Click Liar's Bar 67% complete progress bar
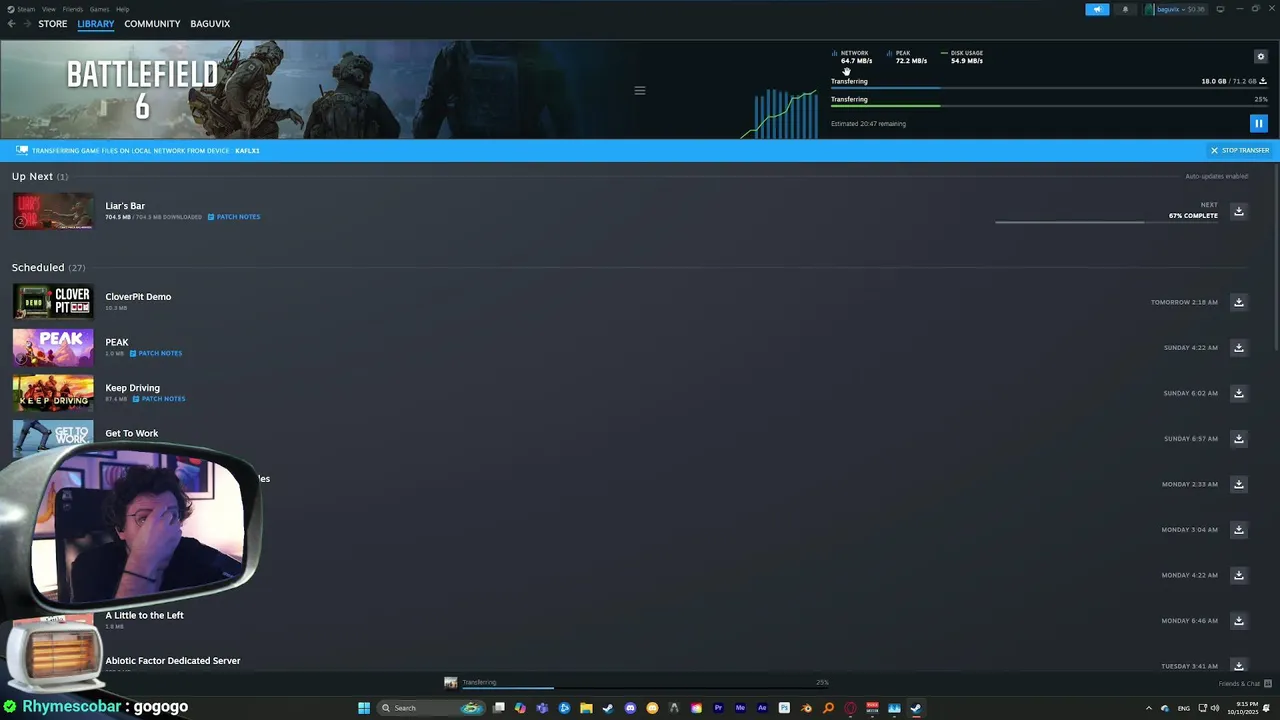The image size is (1280, 720). (x=1107, y=222)
